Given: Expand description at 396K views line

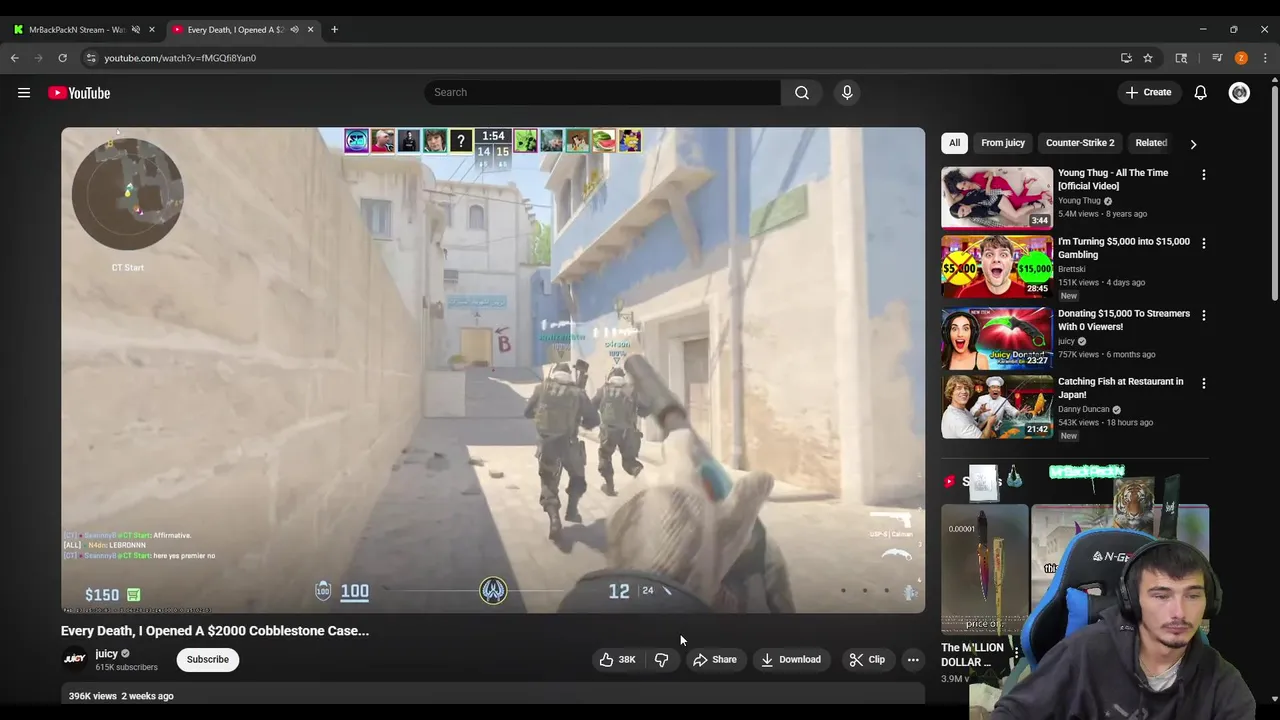Looking at the screenshot, I should (121, 696).
